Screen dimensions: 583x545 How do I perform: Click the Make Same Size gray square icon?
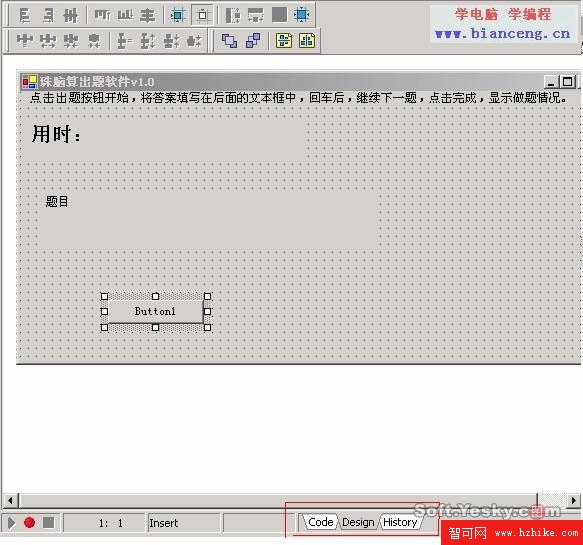279,15
